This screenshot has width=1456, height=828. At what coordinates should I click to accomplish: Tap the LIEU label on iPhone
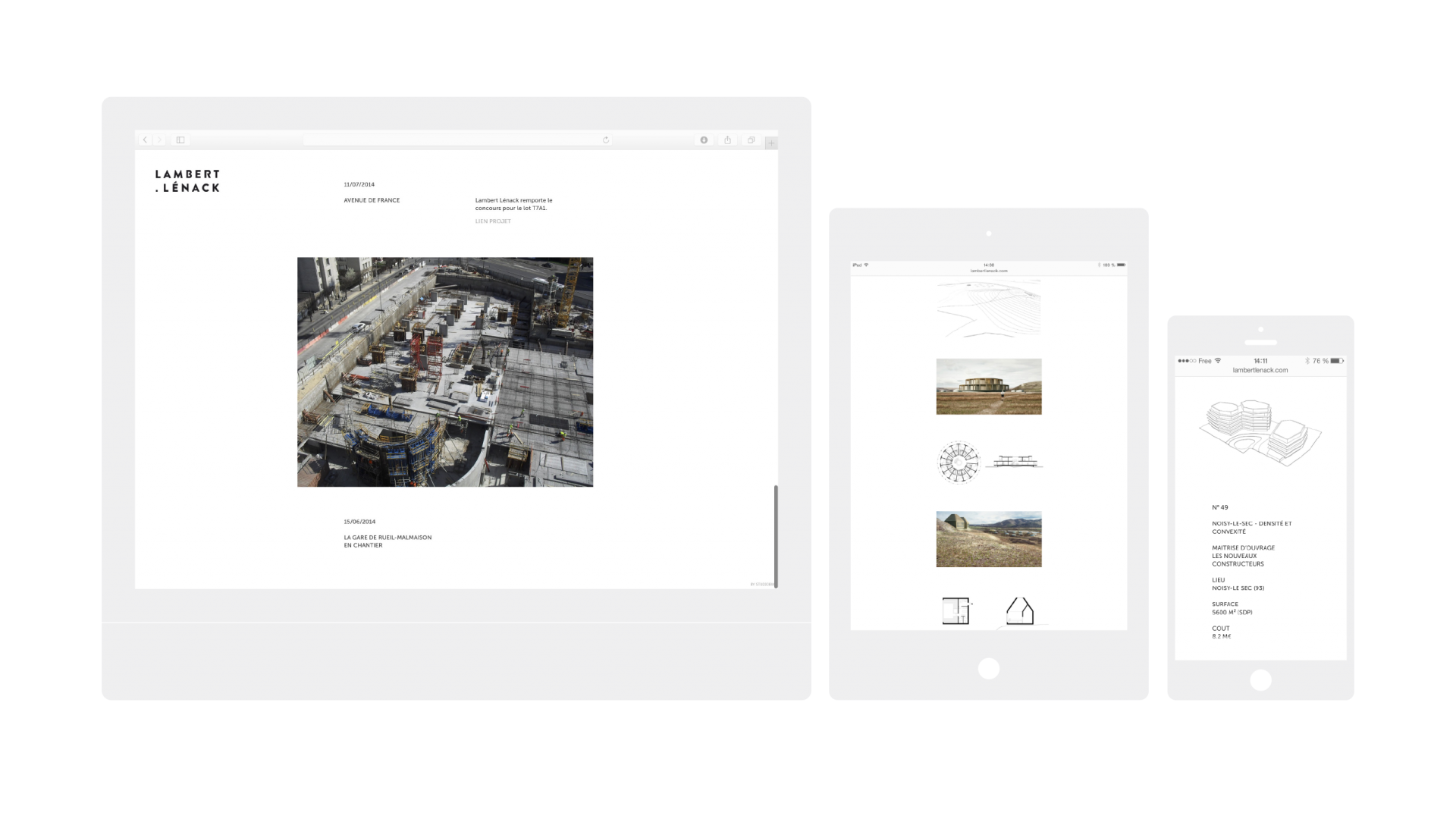click(x=1219, y=580)
